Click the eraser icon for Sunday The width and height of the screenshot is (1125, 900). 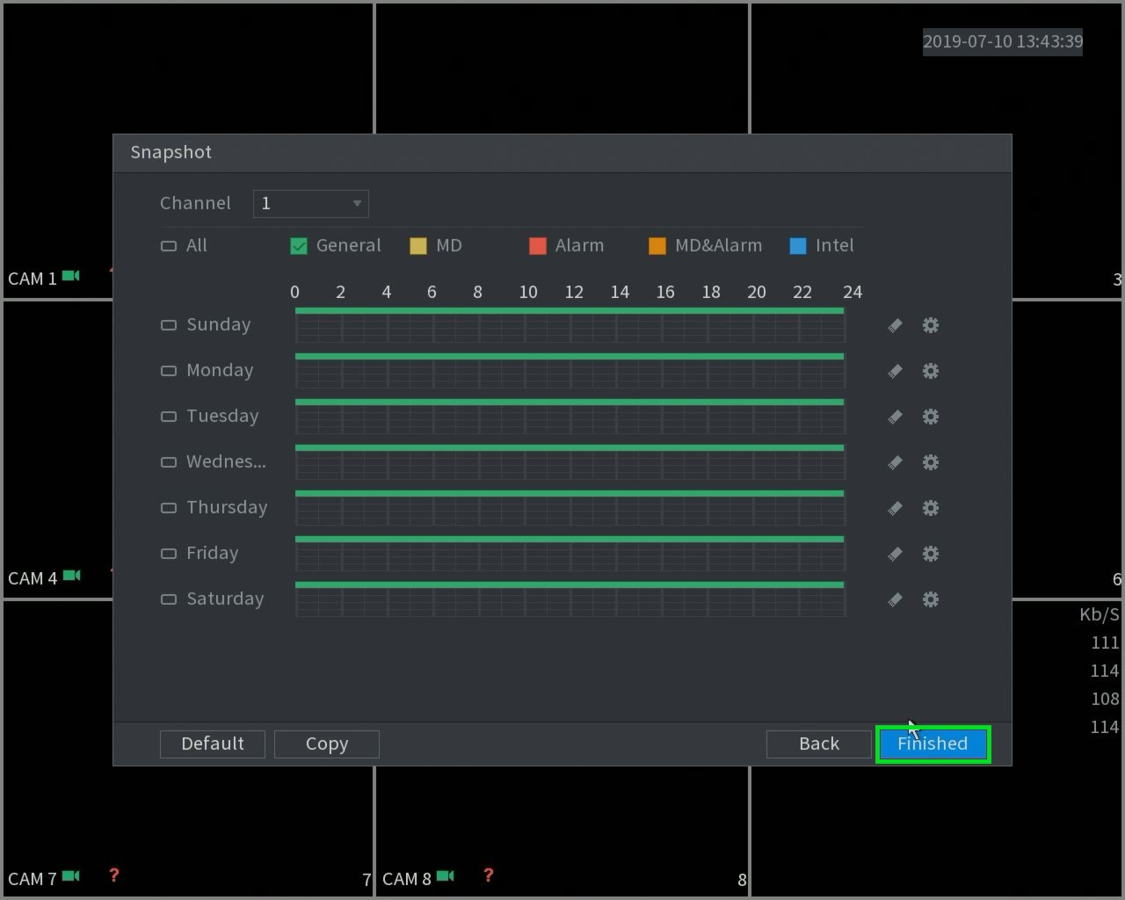click(895, 325)
